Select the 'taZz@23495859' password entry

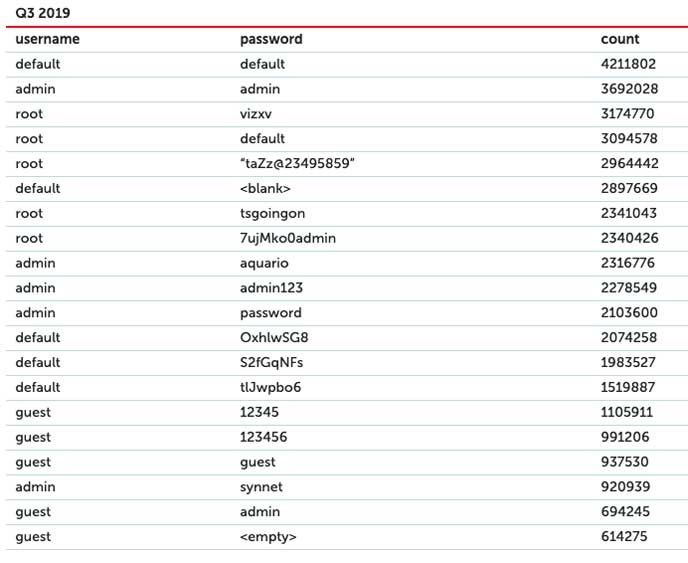pyautogui.click(x=298, y=164)
